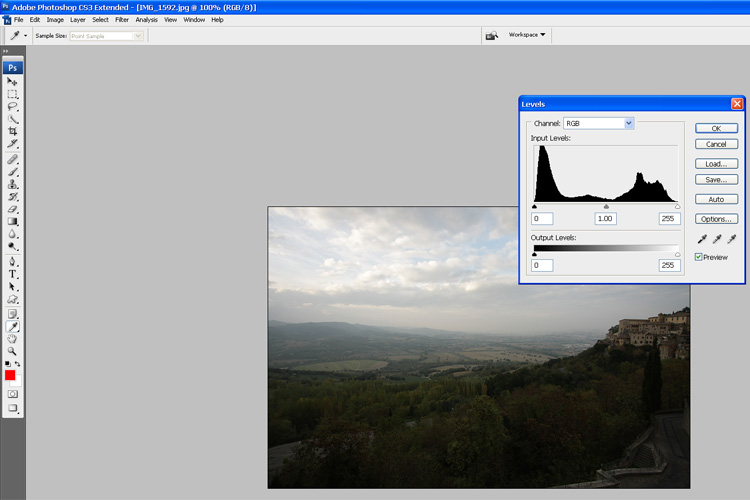Screen dimensions: 750x500
Task: Uncheck the Preview checkbox
Action: pos(699,257)
